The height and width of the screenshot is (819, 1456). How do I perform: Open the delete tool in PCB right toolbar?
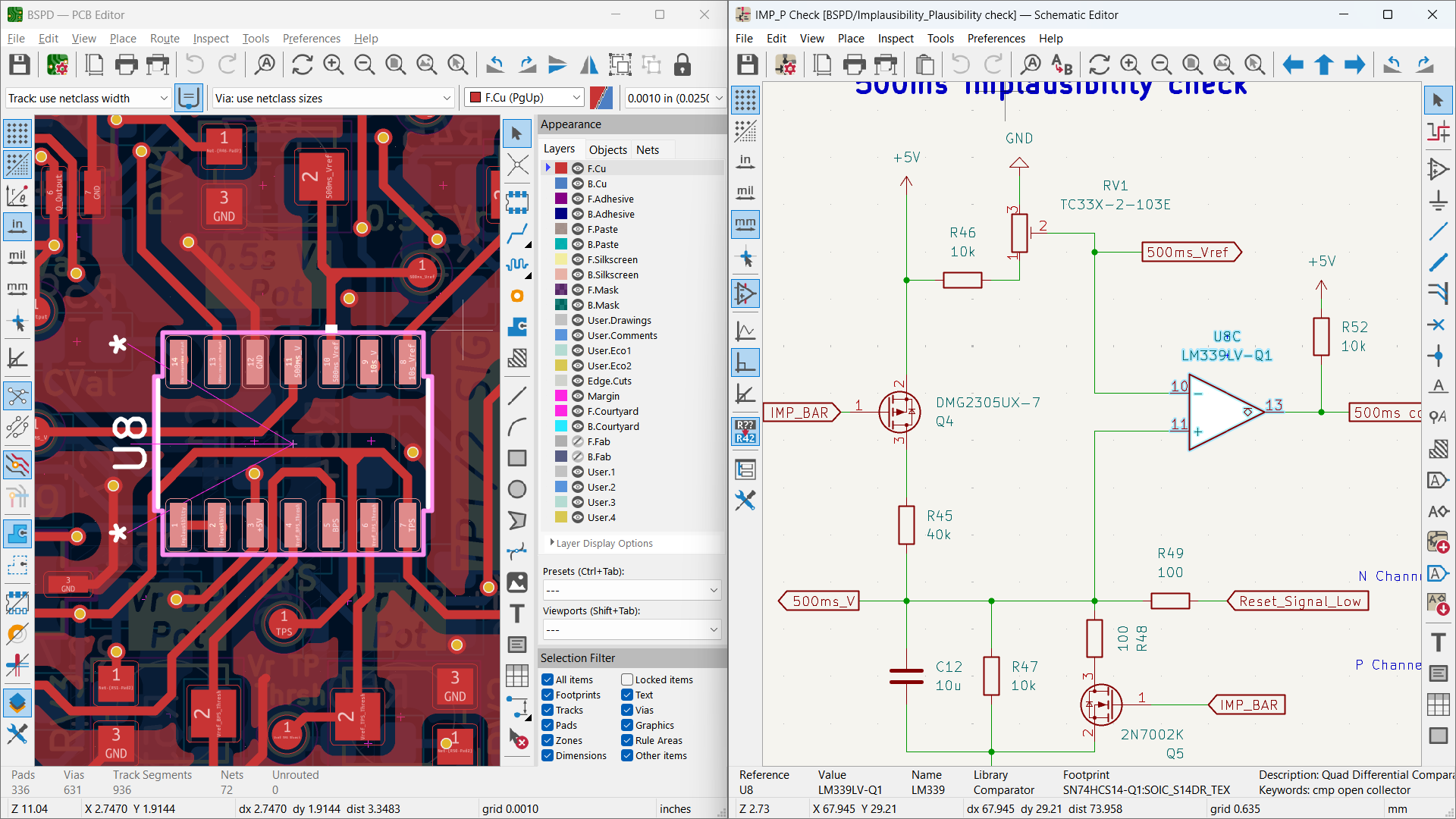518,739
